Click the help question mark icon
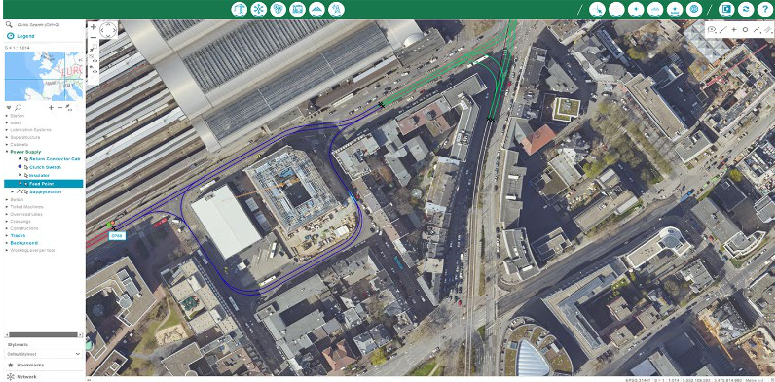The width and height of the screenshot is (775, 382). [765, 9]
